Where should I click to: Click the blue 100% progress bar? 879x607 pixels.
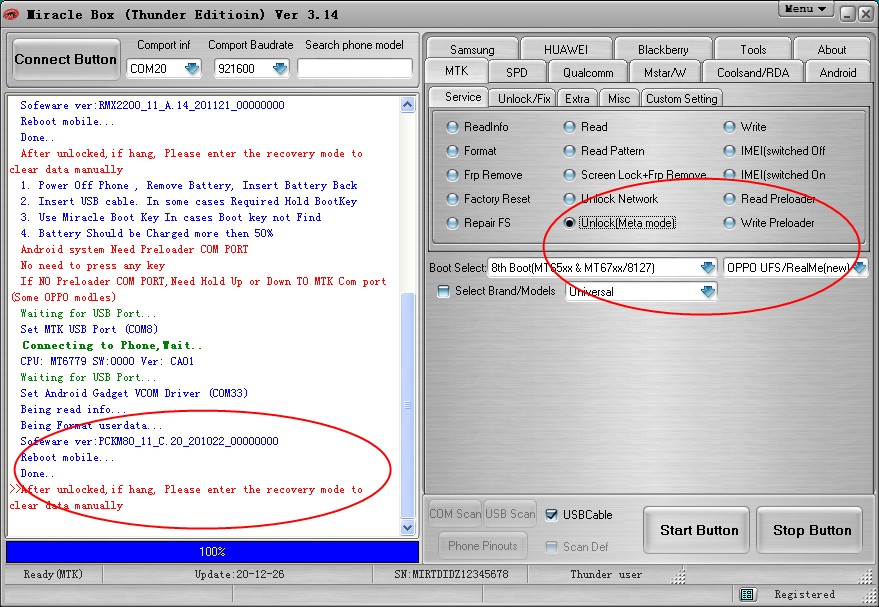pos(212,552)
